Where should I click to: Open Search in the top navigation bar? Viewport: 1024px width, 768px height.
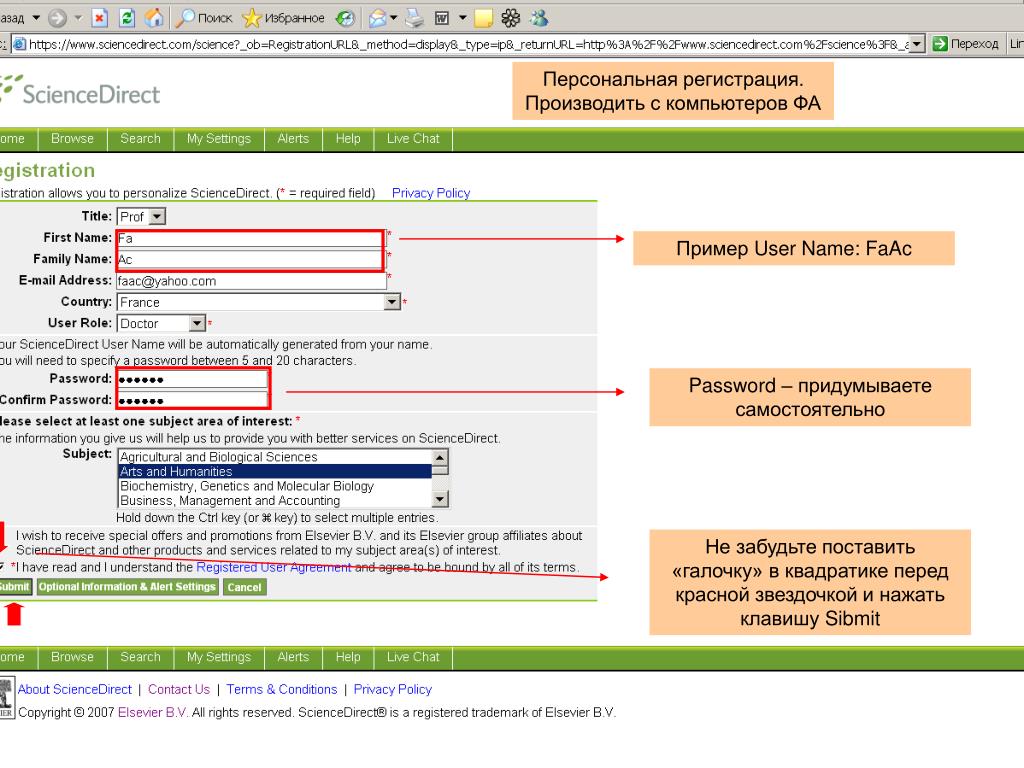(x=140, y=138)
